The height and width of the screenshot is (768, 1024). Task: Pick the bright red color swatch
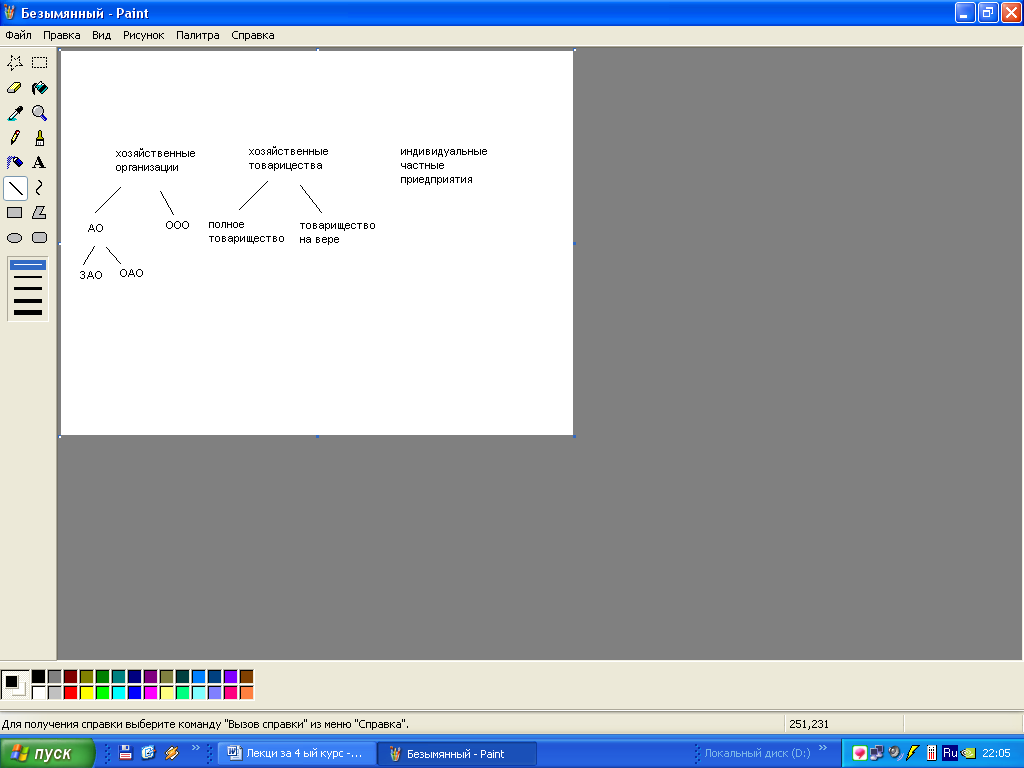(x=71, y=692)
